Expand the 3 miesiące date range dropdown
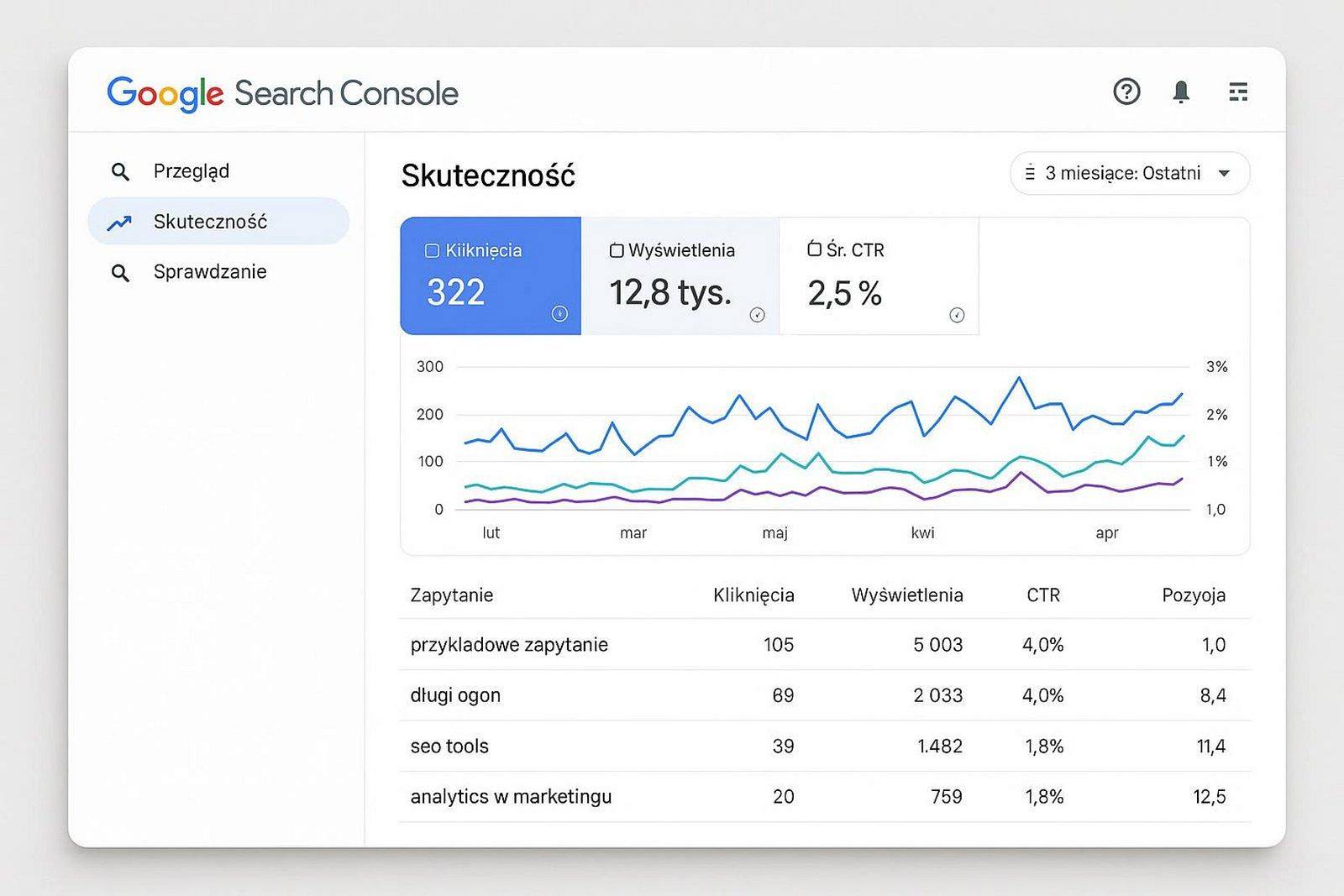The width and height of the screenshot is (1344, 896). [x=1121, y=174]
